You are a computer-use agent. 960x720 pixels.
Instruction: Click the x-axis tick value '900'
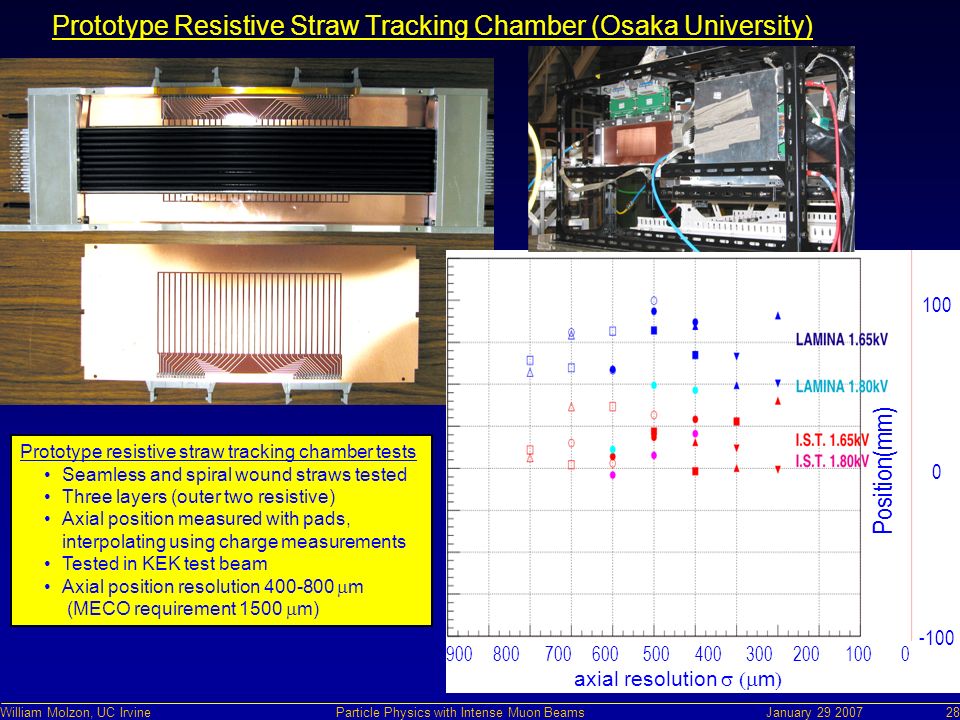[459, 654]
